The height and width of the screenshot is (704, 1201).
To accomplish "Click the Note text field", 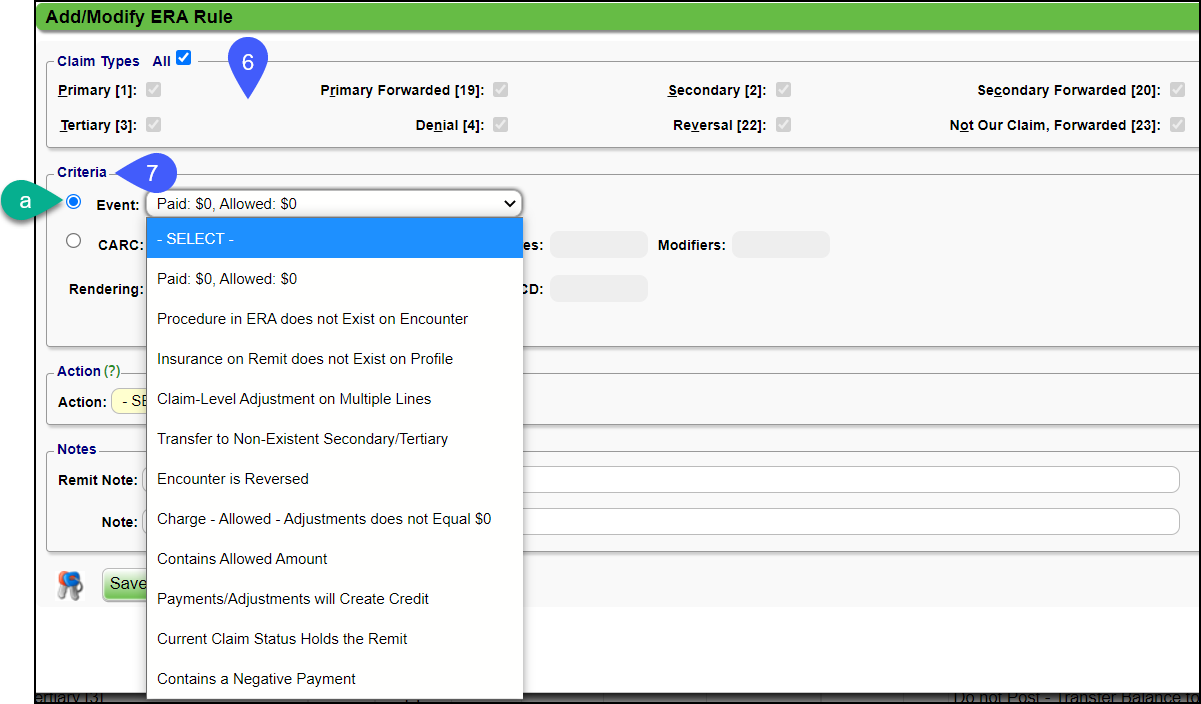I will 850,522.
